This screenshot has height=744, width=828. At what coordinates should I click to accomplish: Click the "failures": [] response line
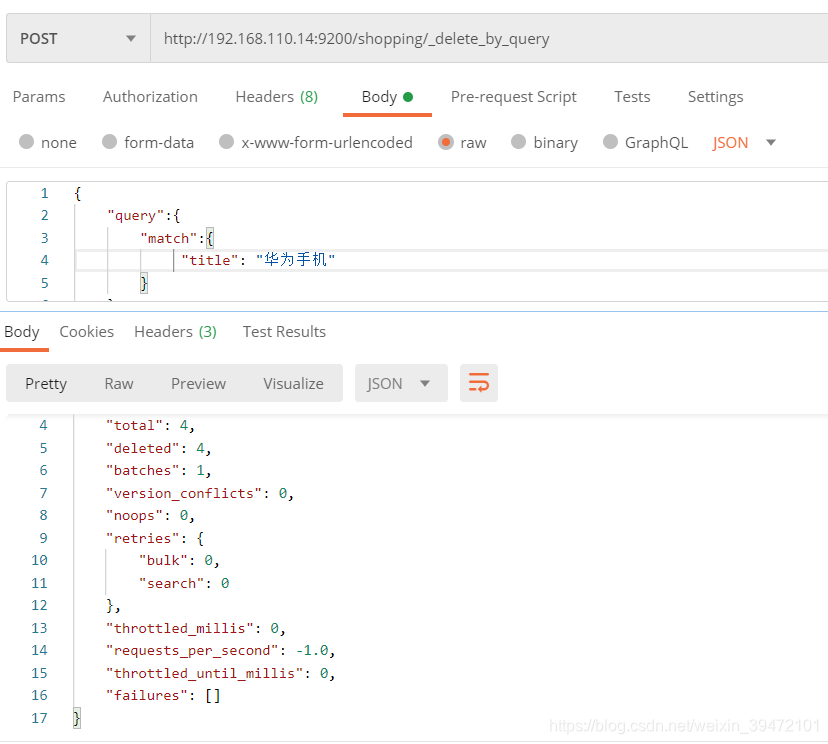(163, 695)
